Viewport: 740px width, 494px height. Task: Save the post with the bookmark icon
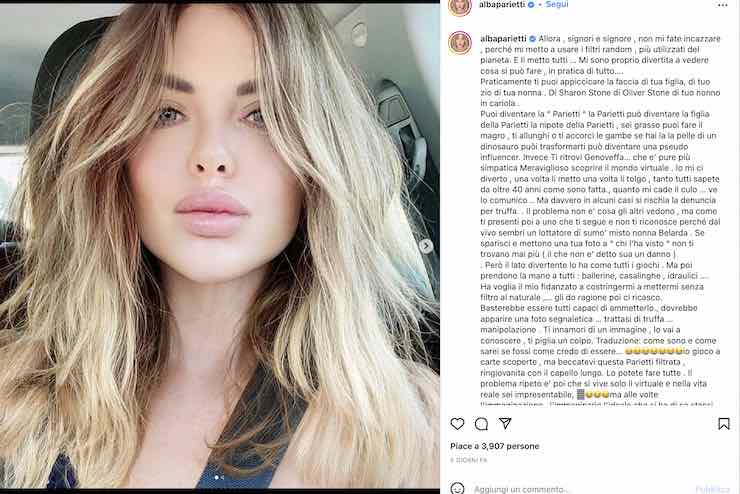click(x=723, y=424)
